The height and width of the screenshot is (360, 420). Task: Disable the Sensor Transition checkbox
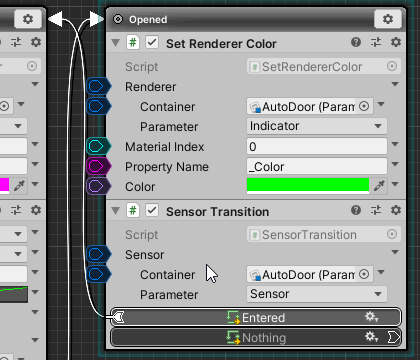(x=152, y=211)
